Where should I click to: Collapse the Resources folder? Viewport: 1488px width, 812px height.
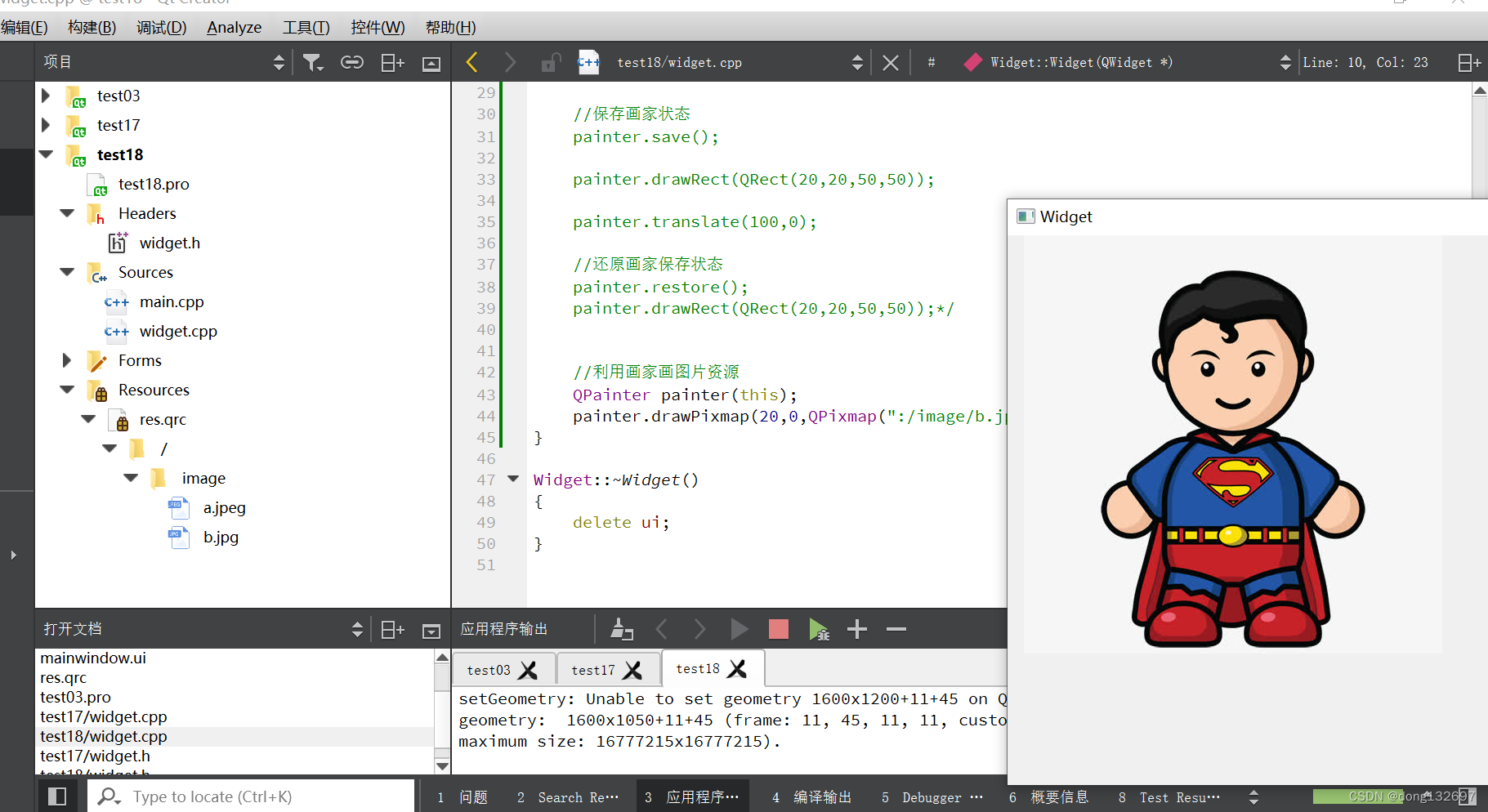(x=68, y=389)
